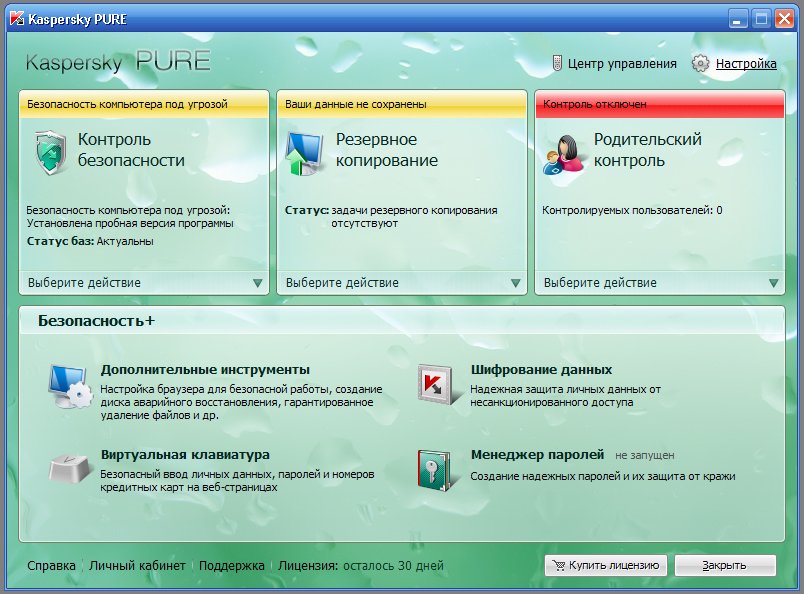Open Виртуальная клавиатура title

click(x=185, y=454)
